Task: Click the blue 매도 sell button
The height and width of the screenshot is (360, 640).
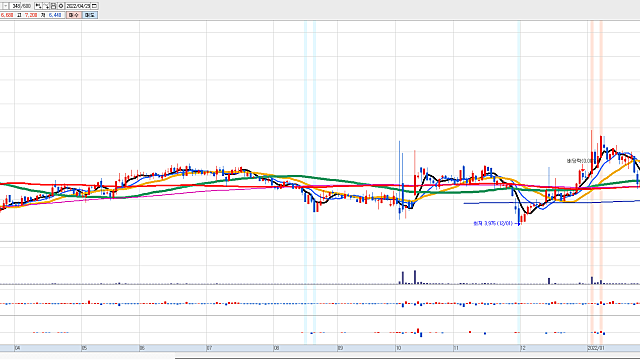Action: pos(90,15)
